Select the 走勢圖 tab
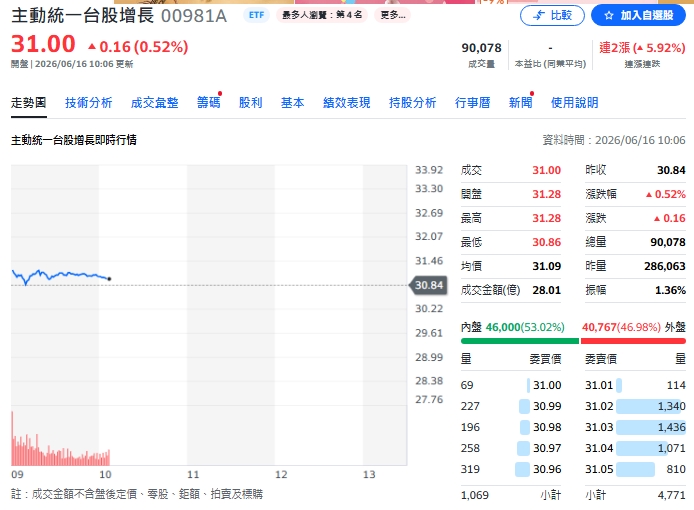This screenshot has height=510, width=694. 29,103
